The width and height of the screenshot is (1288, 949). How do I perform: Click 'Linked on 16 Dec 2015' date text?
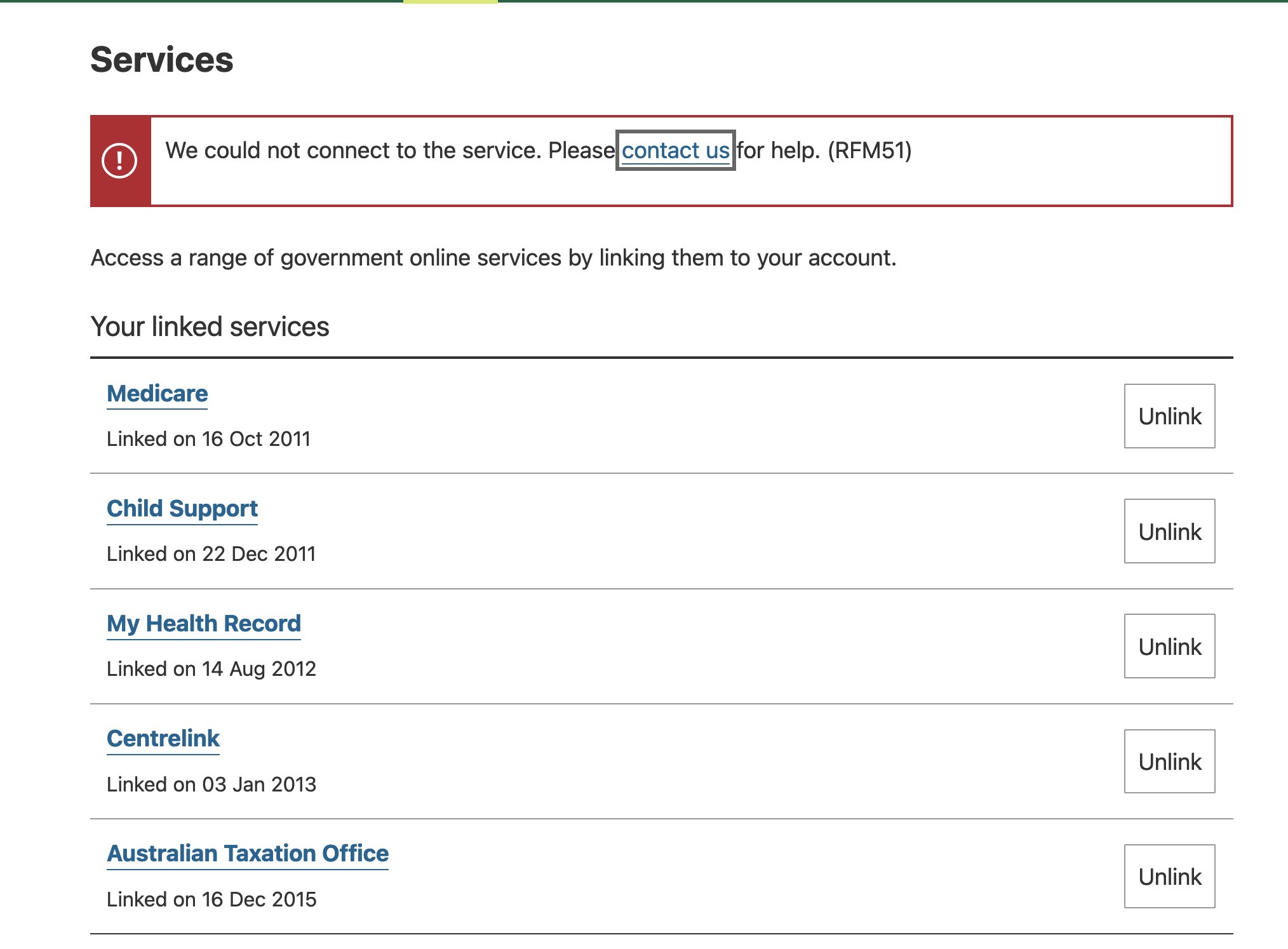211,899
